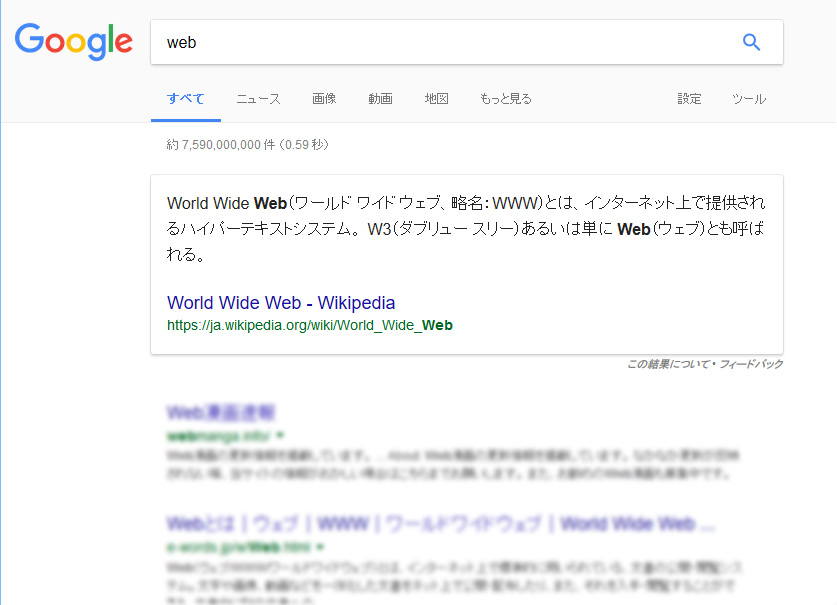Select the すべて tab
The image size is (837, 605).
[186, 99]
